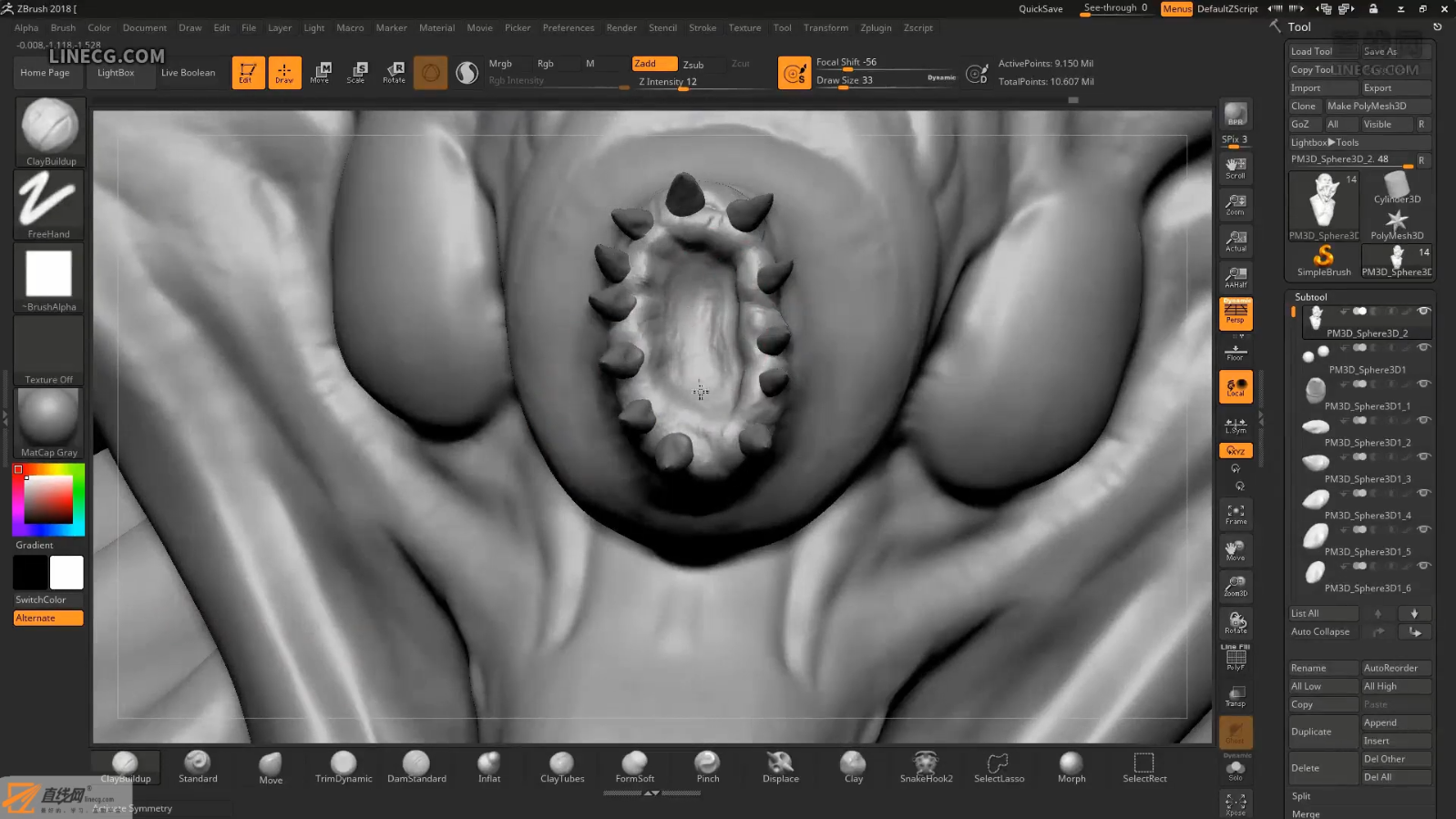1456x819 pixels.
Task: Toggle visibility eye of PM3D_Sphere3D_2 subtool
Action: (x=1423, y=312)
